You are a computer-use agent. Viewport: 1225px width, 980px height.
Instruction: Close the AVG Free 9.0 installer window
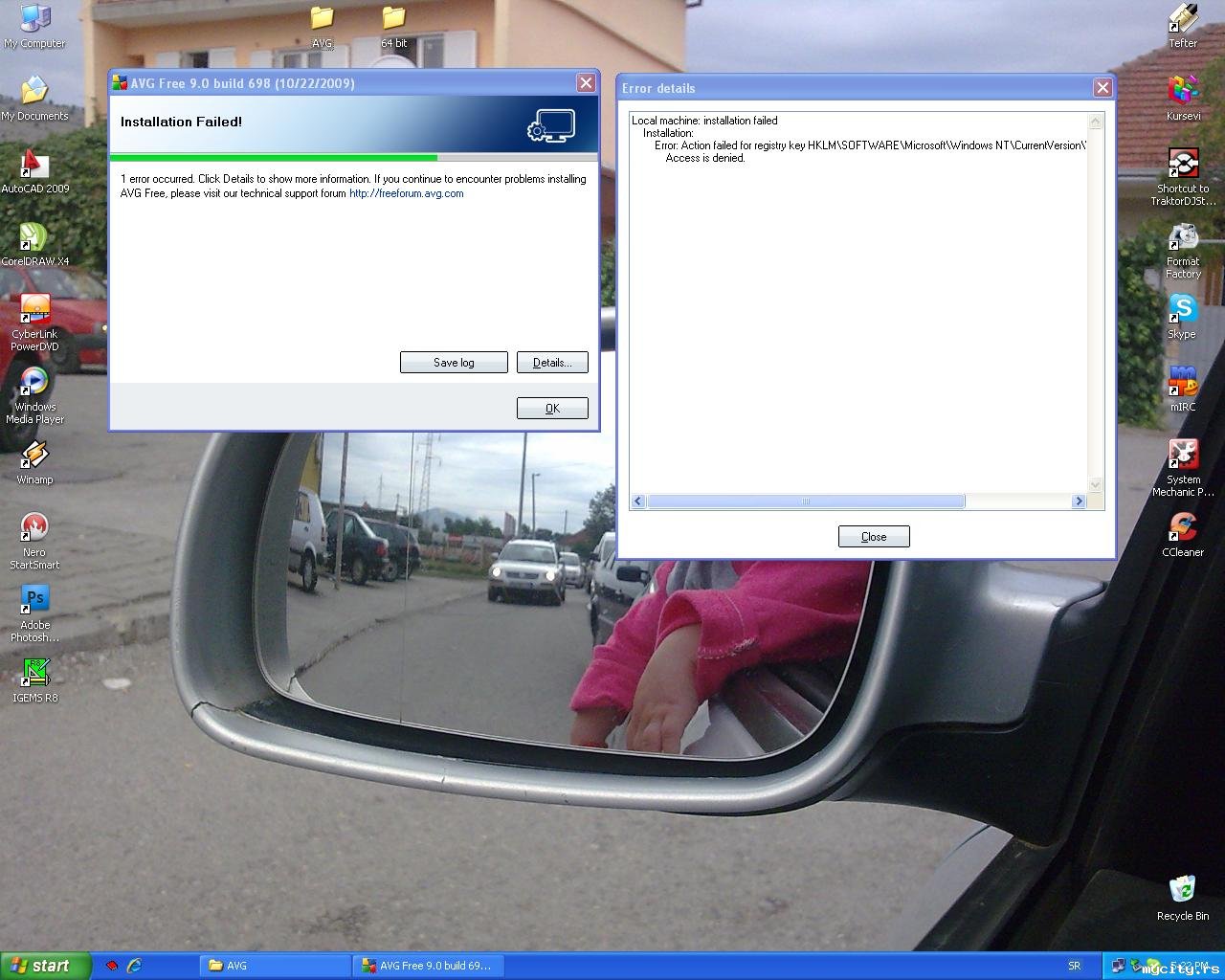coord(586,83)
